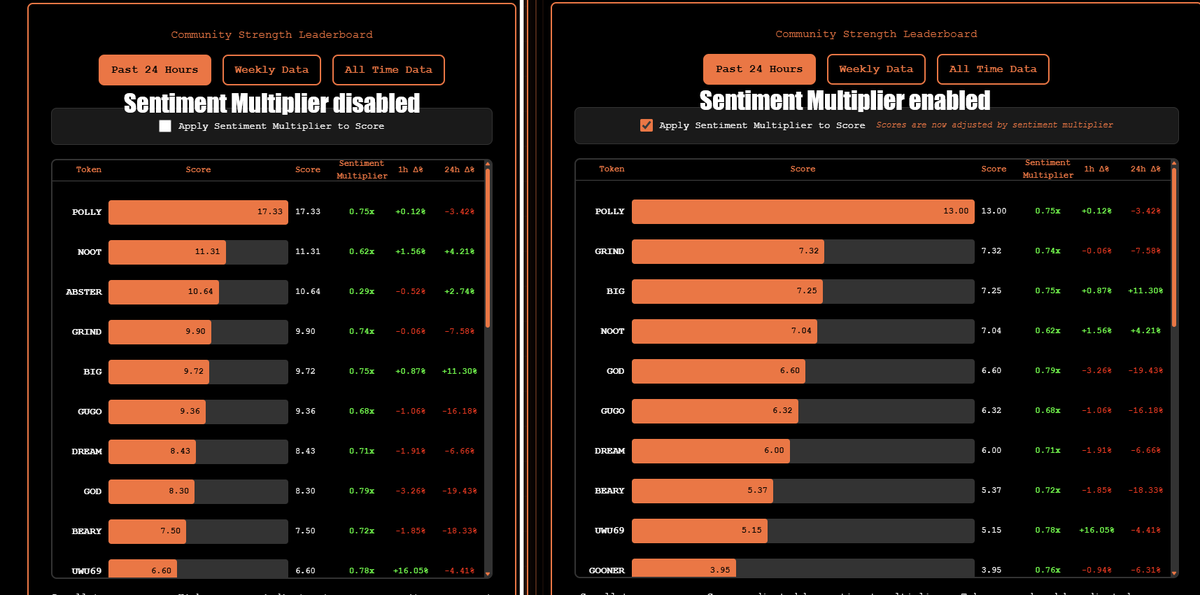Click the DREAM score bar showing 8.43
The image size is (1200, 595).
coord(152,451)
